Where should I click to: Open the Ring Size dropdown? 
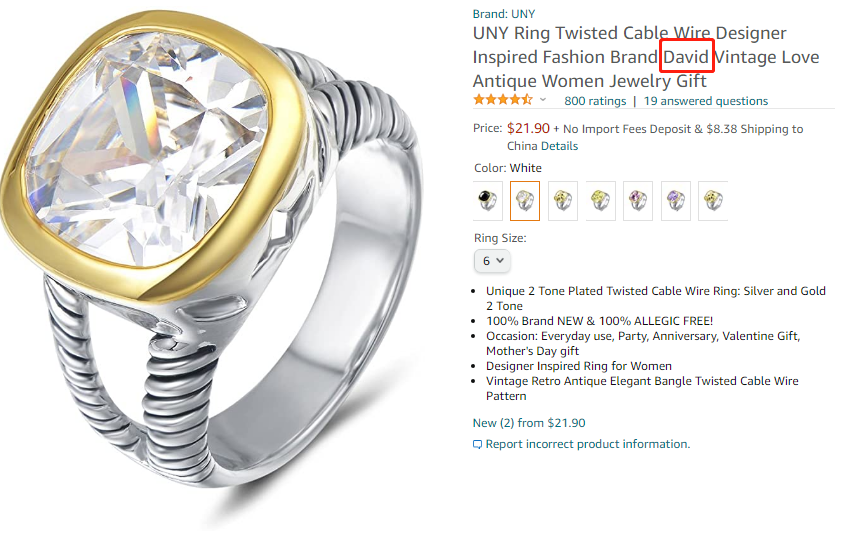[x=492, y=261]
